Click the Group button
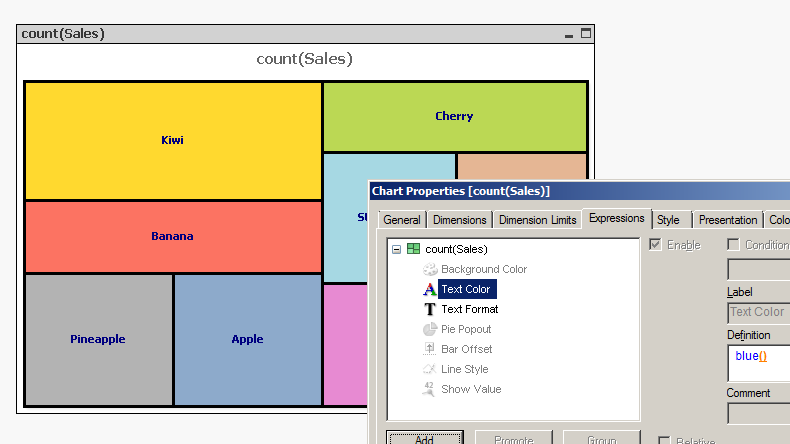The width and height of the screenshot is (790, 444). pyautogui.click(x=602, y=438)
